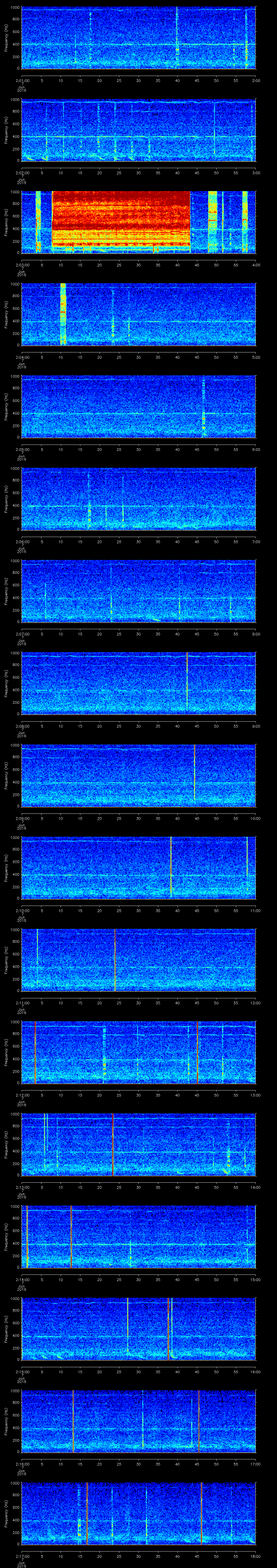The height and width of the screenshot is (1568, 277).
Task: Click the 2:11:00 start time label
Action: pyautogui.click(x=22, y=1003)
